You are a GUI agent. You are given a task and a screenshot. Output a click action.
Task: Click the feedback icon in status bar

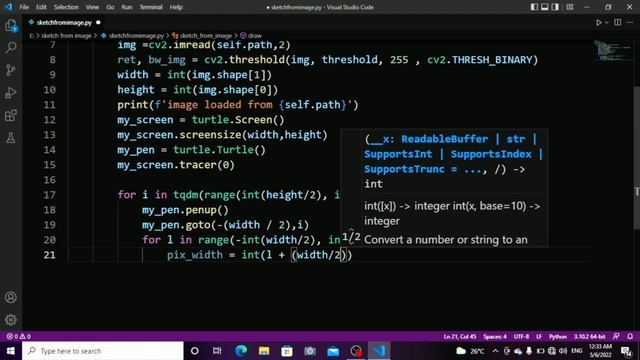pos(616,337)
